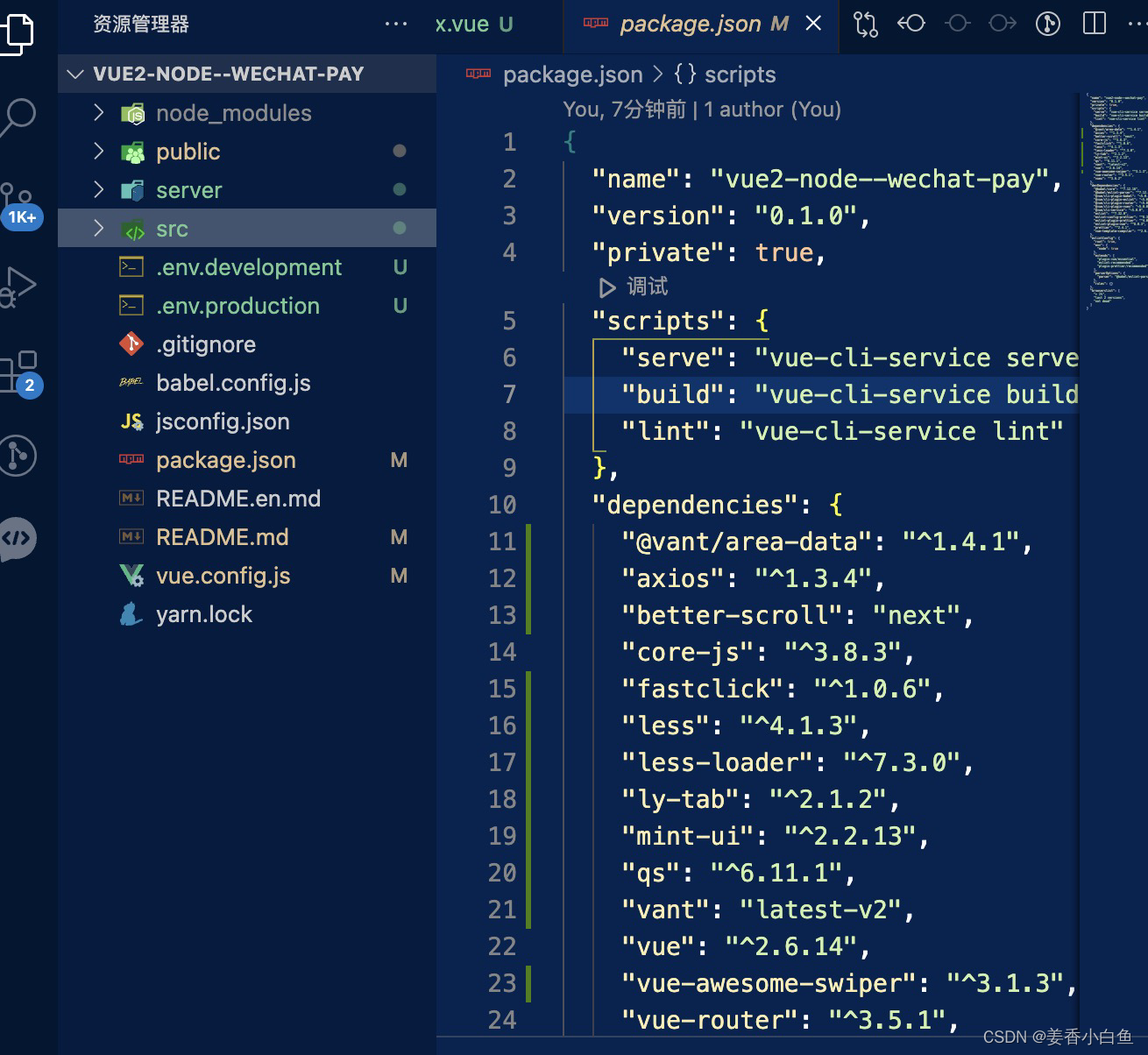Go to next change arrow icon

click(x=1003, y=24)
